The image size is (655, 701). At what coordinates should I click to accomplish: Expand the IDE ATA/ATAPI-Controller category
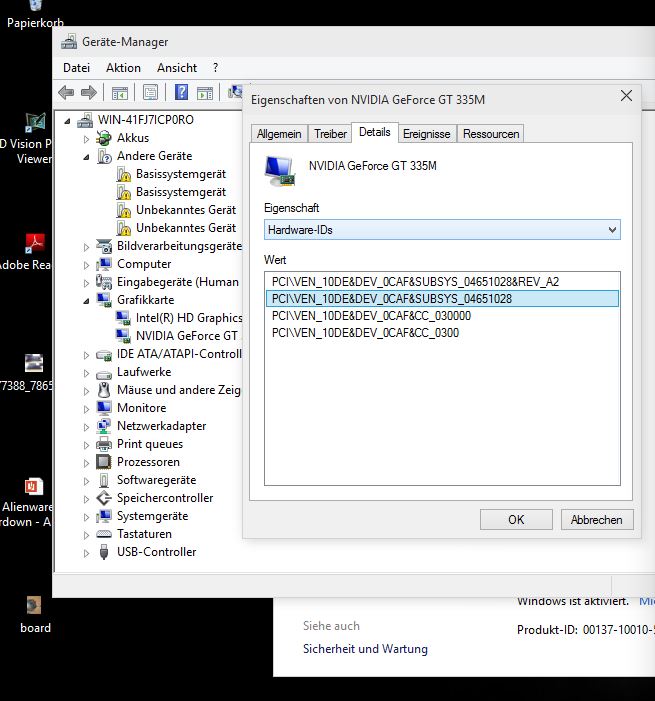86,355
